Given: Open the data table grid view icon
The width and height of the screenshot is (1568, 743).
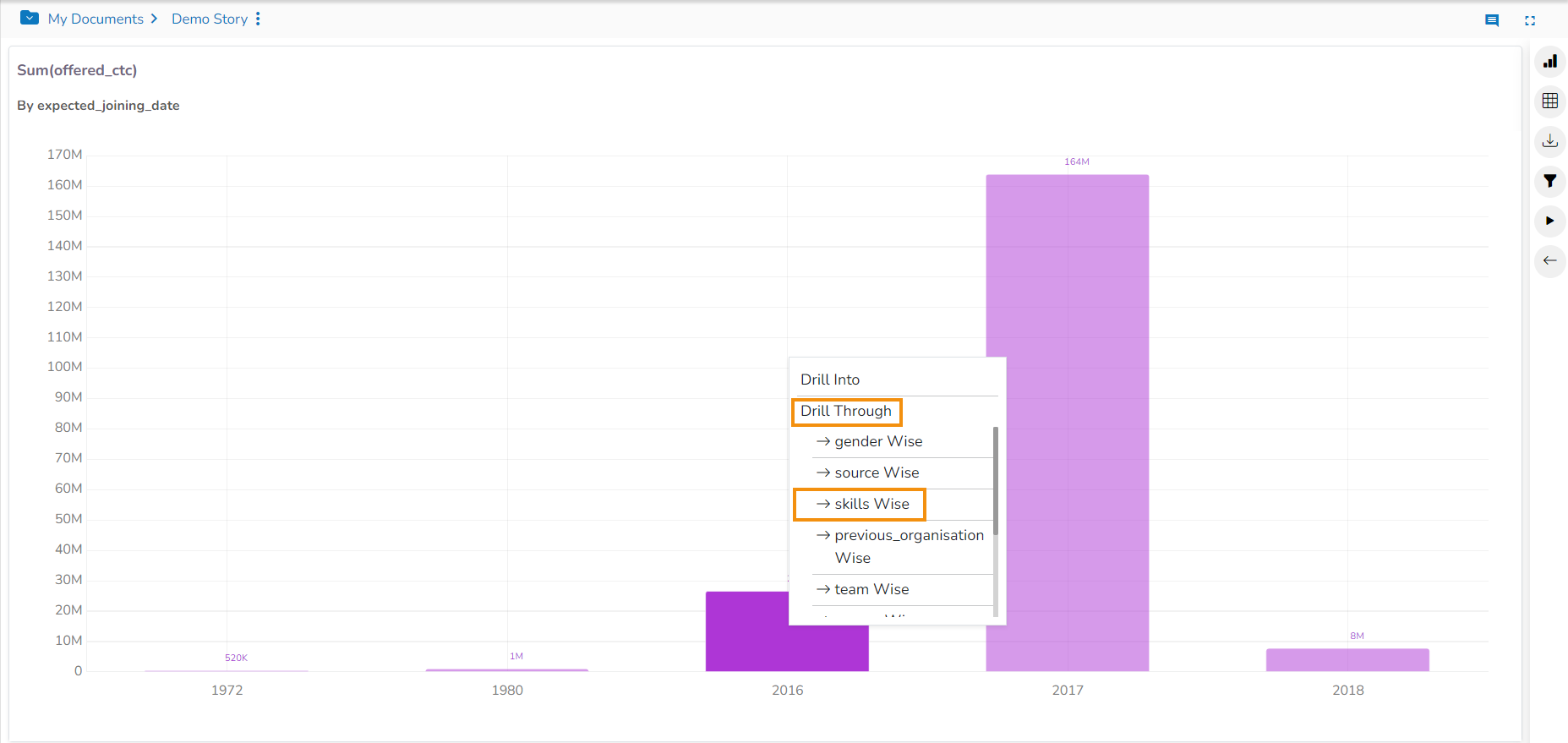Looking at the screenshot, I should [x=1549, y=101].
